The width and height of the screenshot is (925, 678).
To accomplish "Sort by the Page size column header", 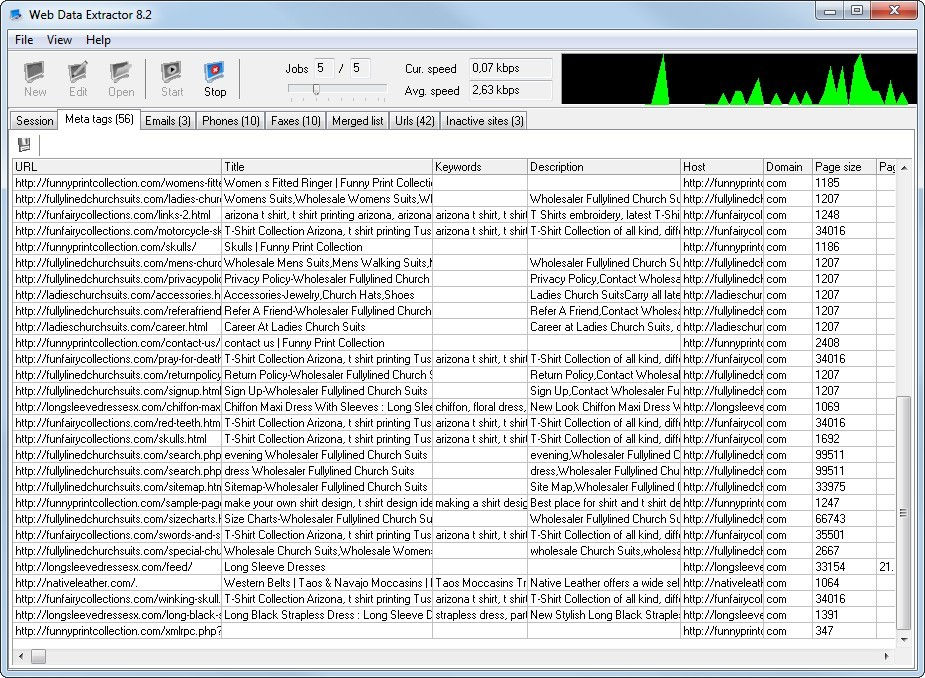I will [x=844, y=167].
